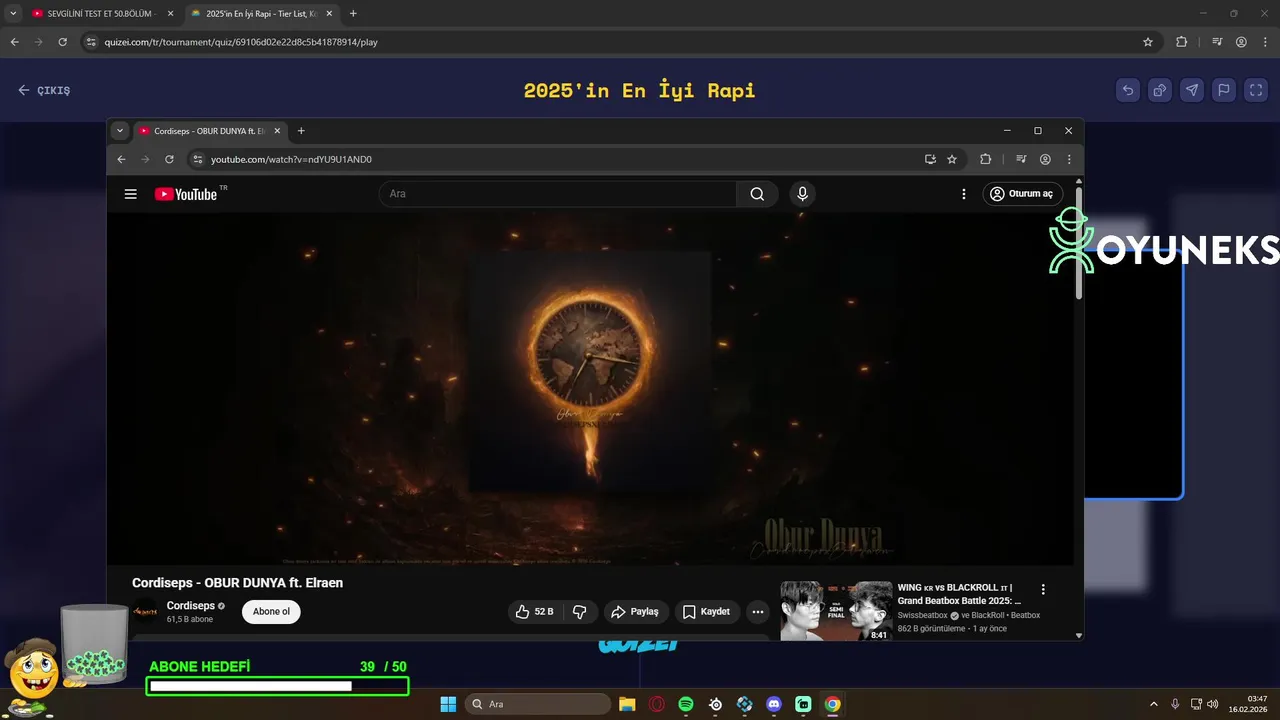Install app icon in YouTube address bar

coord(930,159)
